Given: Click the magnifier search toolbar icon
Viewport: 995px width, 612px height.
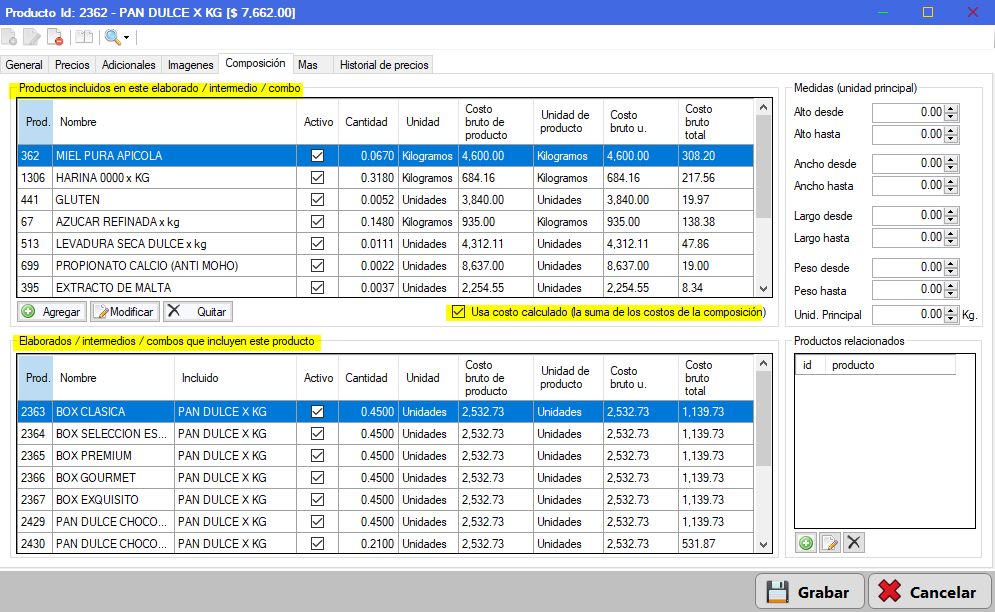Looking at the screenshot, I should tap(112, 37).
